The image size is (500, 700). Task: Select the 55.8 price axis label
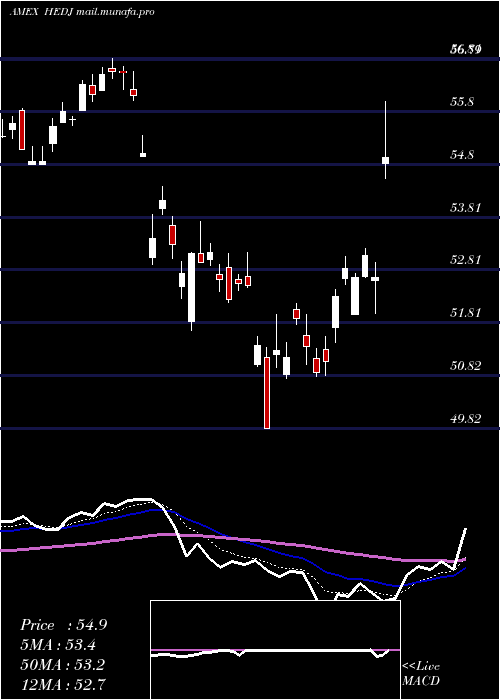[462, 102]
